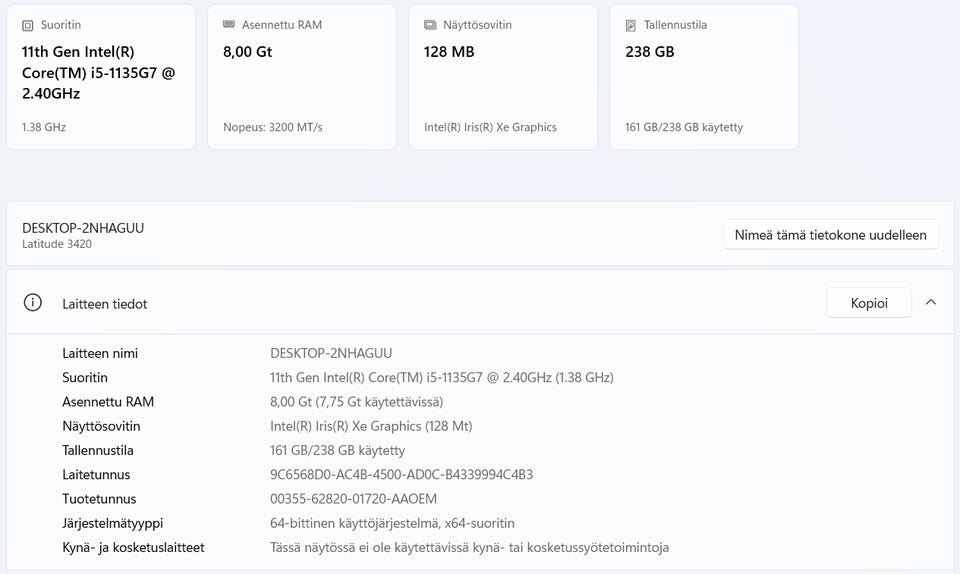This screenshot has width=960, height=574.
Task: Click the display adapter icon beside Näyttösovitin
Action: (430, 25)
